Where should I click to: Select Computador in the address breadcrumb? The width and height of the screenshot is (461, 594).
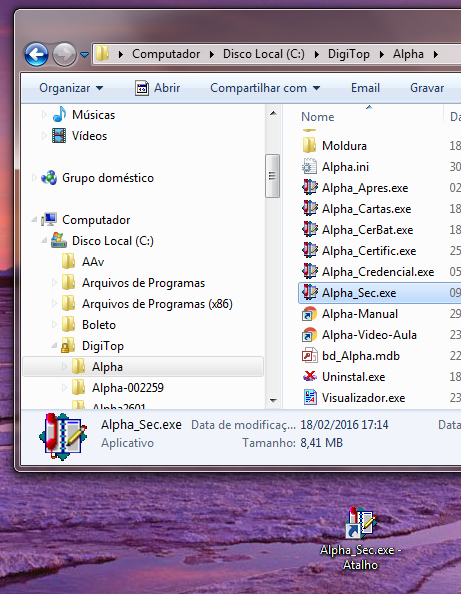tap(166, 54)
